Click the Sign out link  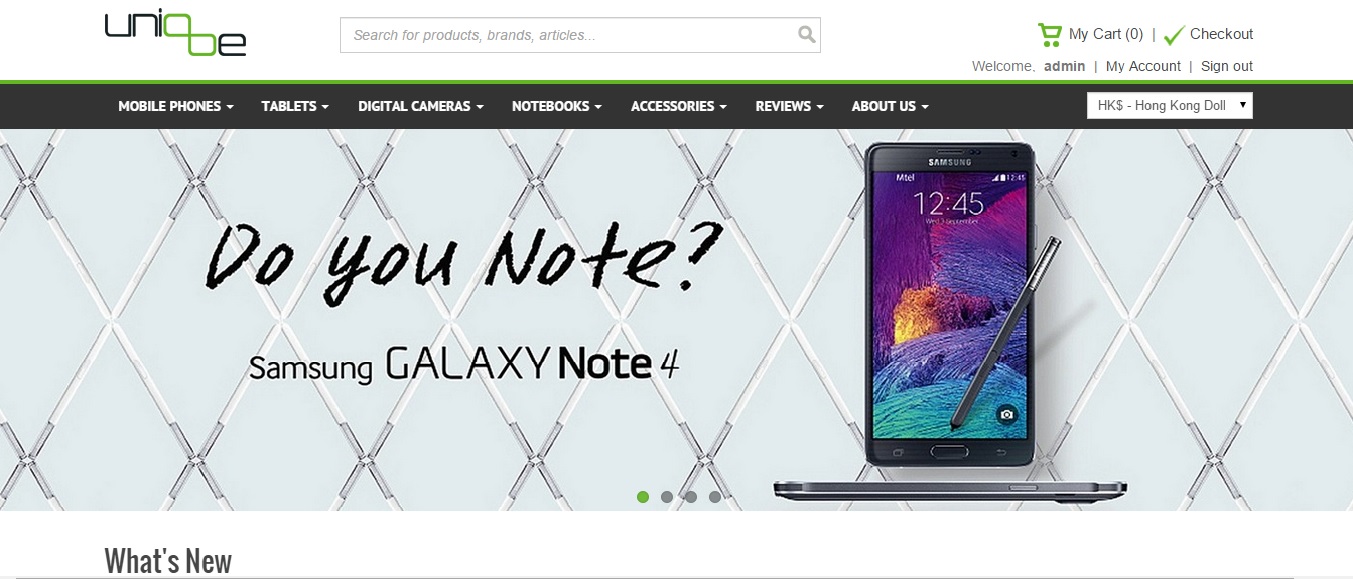click(1227, 66)
